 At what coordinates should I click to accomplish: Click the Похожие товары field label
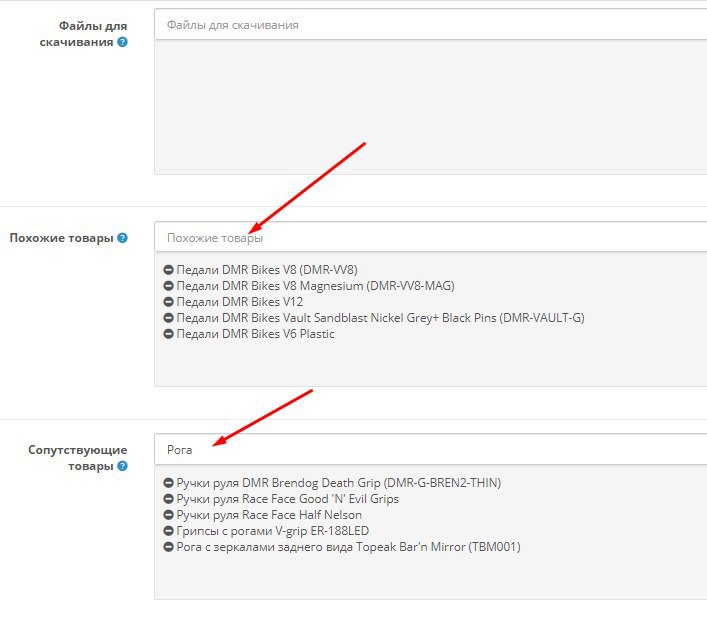pos(61,238)
